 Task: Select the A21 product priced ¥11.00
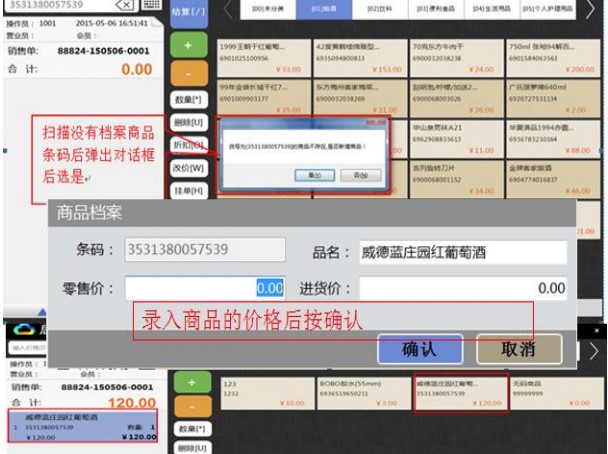pyautogui.click(x=457, y=139)
